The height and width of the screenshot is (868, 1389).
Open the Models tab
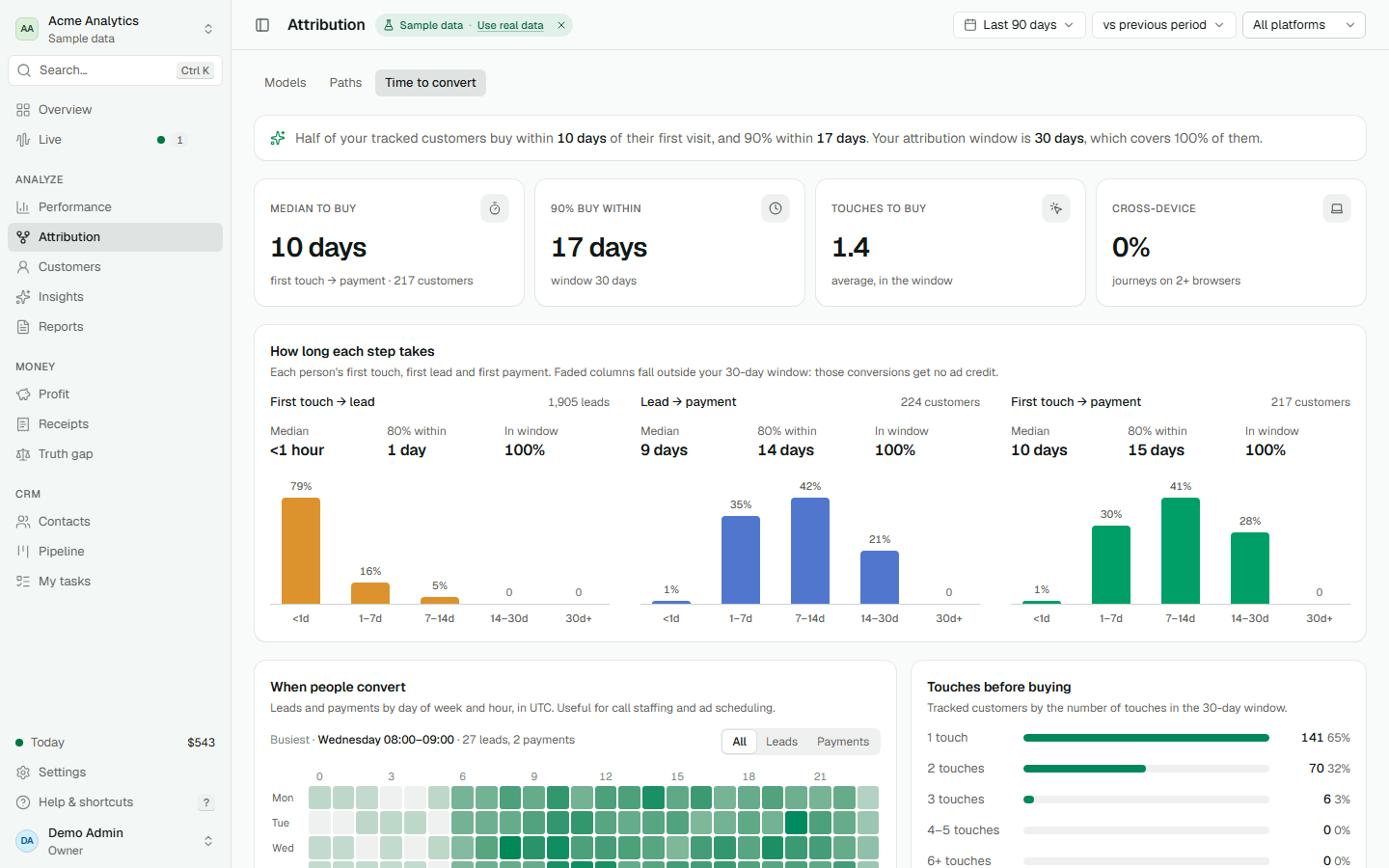tap(286, 83)
